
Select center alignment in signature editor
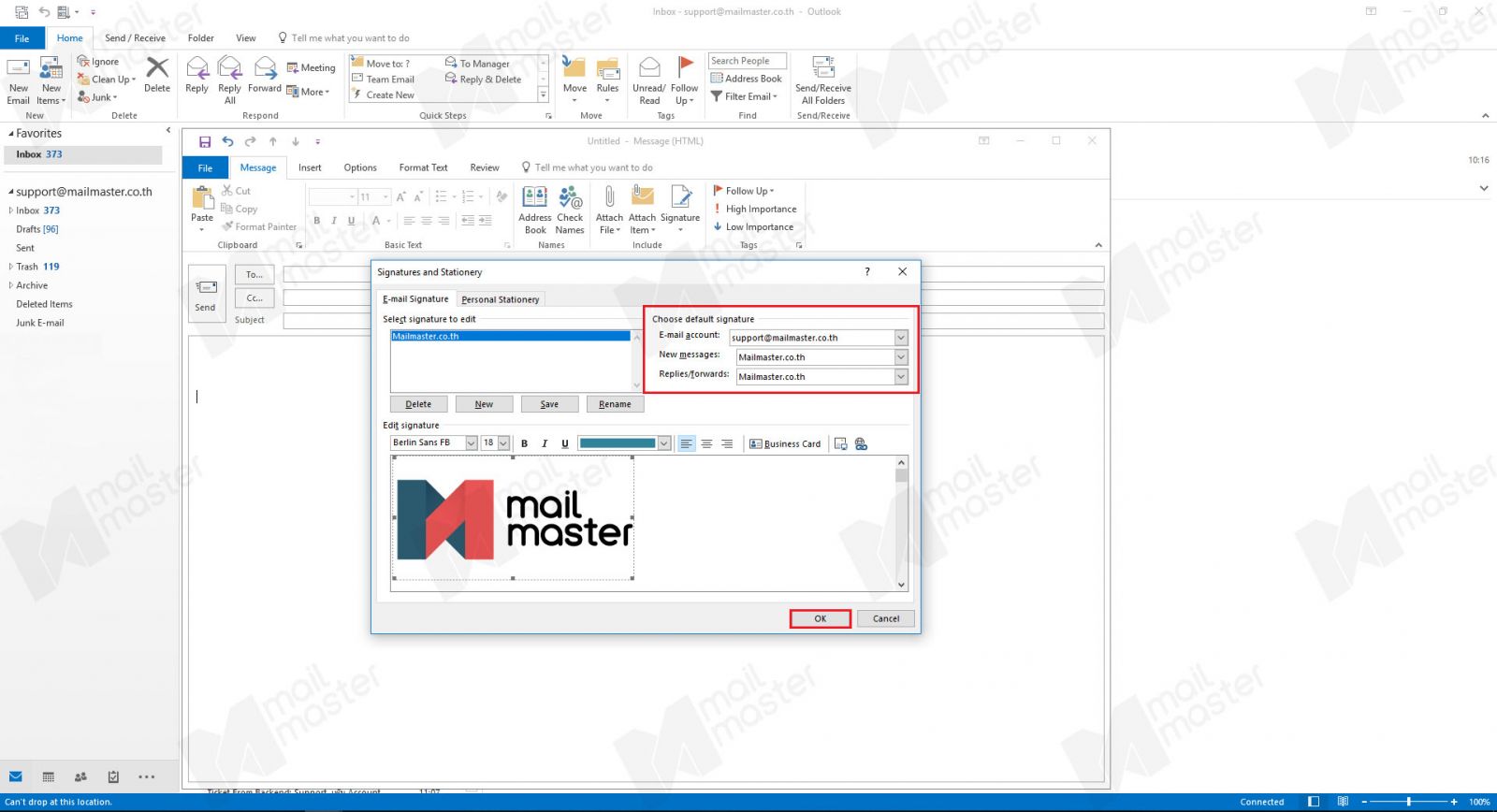pyautogui.click(x=707, y=443)
